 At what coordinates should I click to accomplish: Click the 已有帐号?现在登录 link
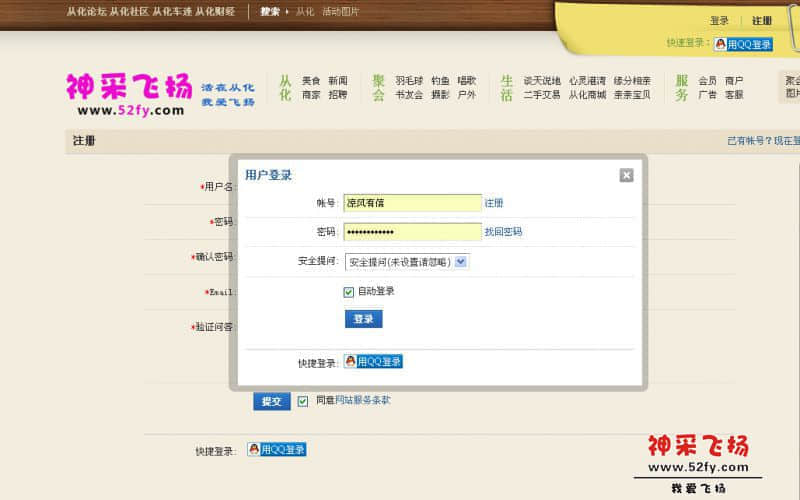click(763, 141)
